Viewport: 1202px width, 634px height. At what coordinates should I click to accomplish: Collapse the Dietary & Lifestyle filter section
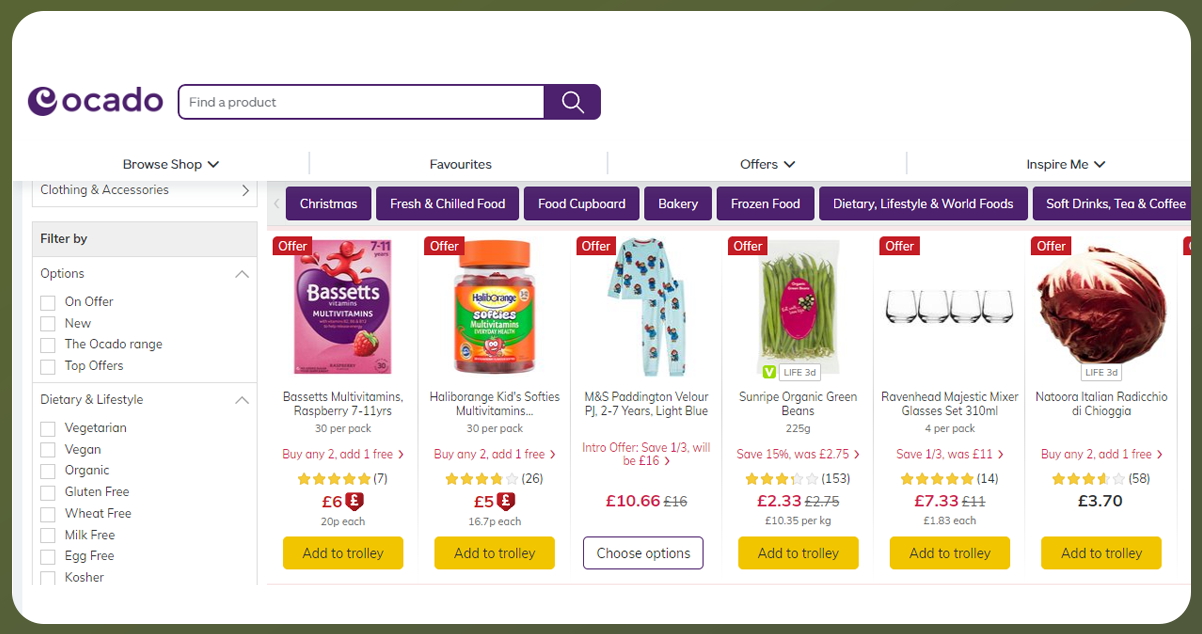pyautogui.click(x=242, y=400)
